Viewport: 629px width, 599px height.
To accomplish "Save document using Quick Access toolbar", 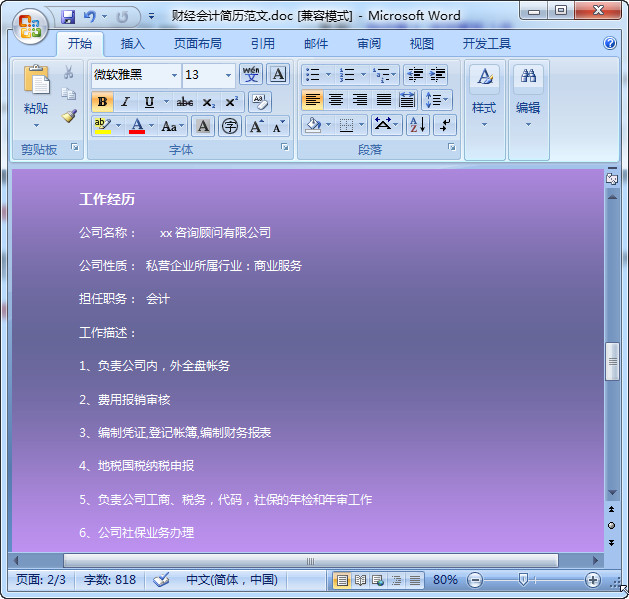I will coord(68,17).
